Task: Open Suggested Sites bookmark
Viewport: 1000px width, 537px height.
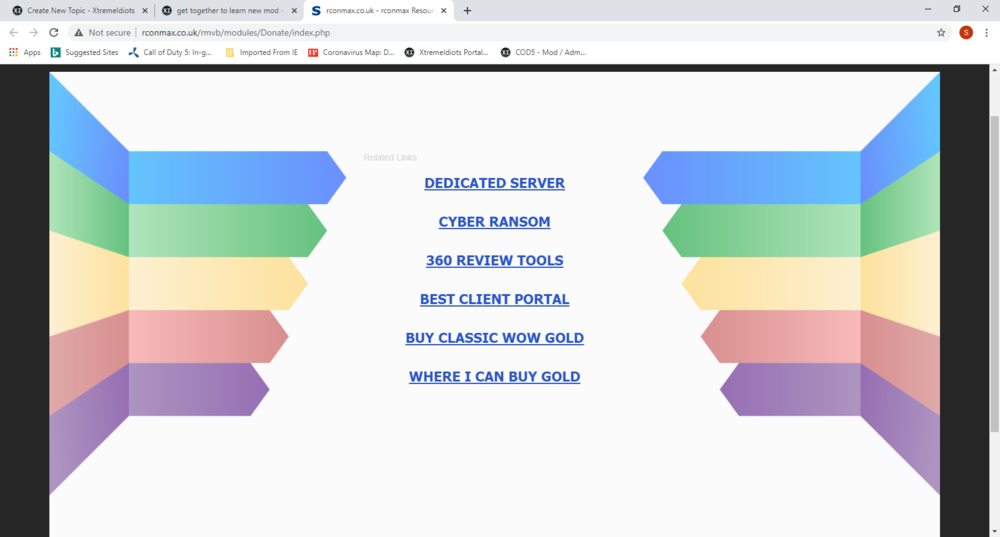Action: pyautogui.click(x=84, y=52)
